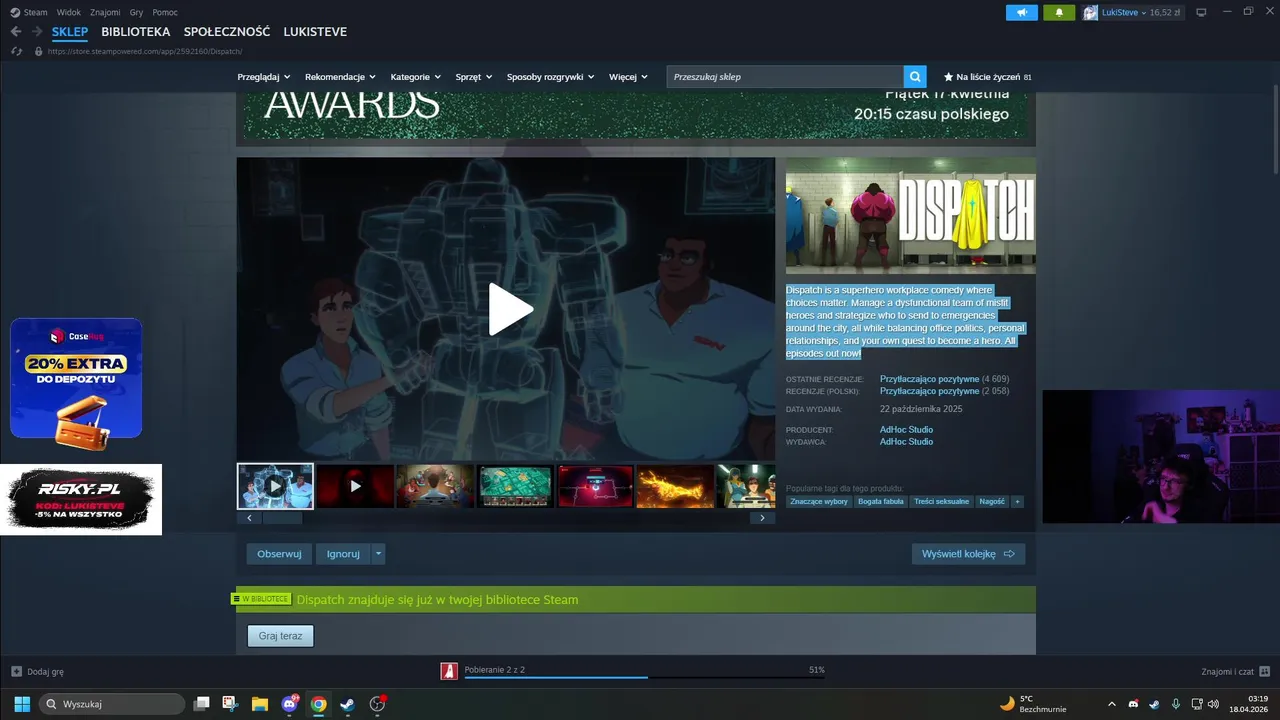The height and width of the screenshot is (720, 1280).
Task: Open the Znajomi menu
Action: point(105,12)
